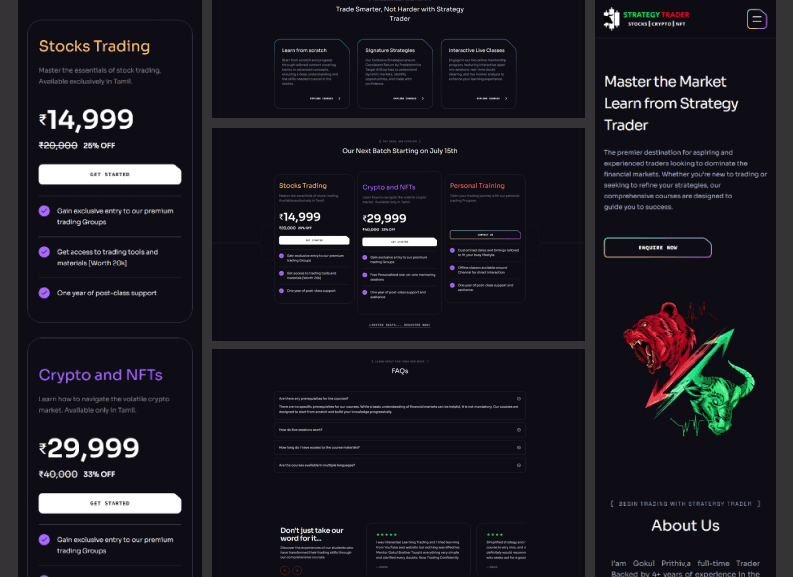Screen dimensions: 793x577
Task: Click the checkmark beside premium trading Groups under Stocks Trading
Action: click(x=45, y=211)
